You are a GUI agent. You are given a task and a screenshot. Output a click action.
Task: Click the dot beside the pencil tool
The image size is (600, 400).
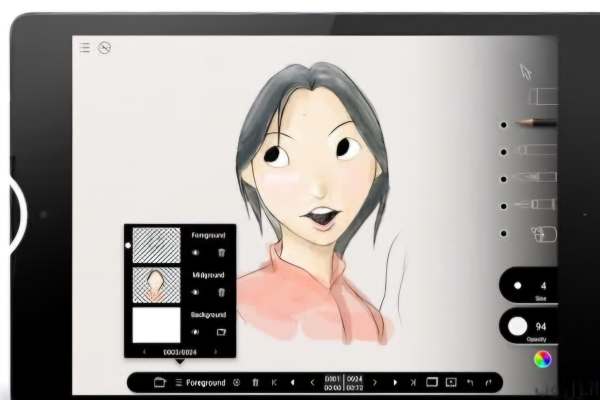click(504, 125)
